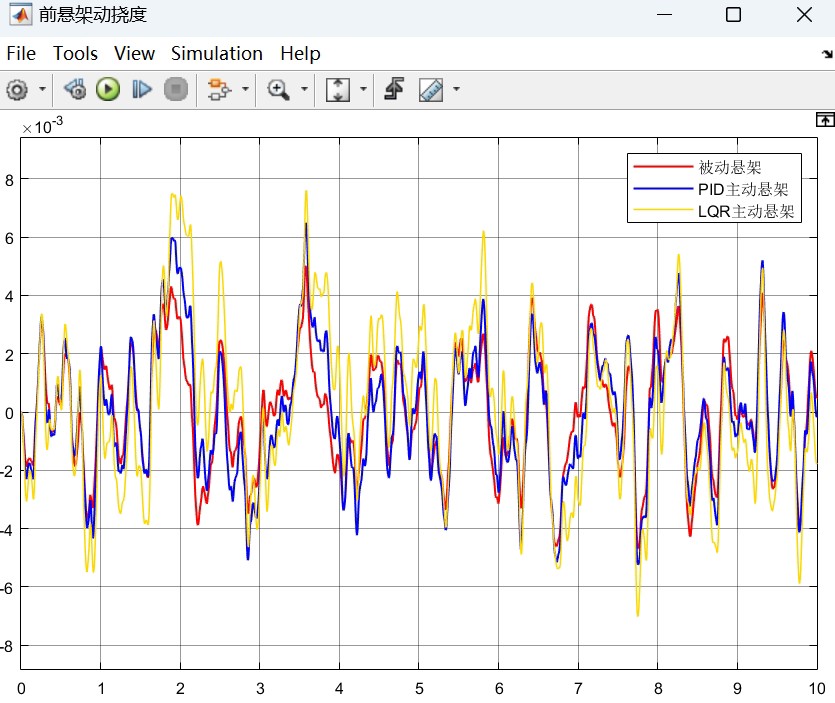Click the Scale Y-Axis Limits icon
Screen dimensions: 835x703
[x=338, y=90]
